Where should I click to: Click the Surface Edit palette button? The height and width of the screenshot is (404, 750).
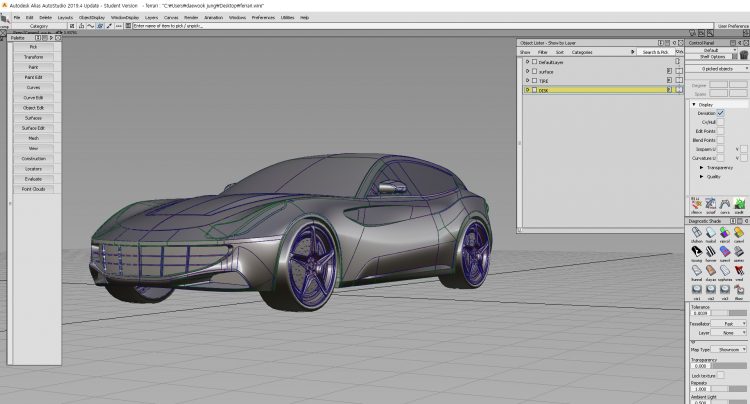pos(33,128)
